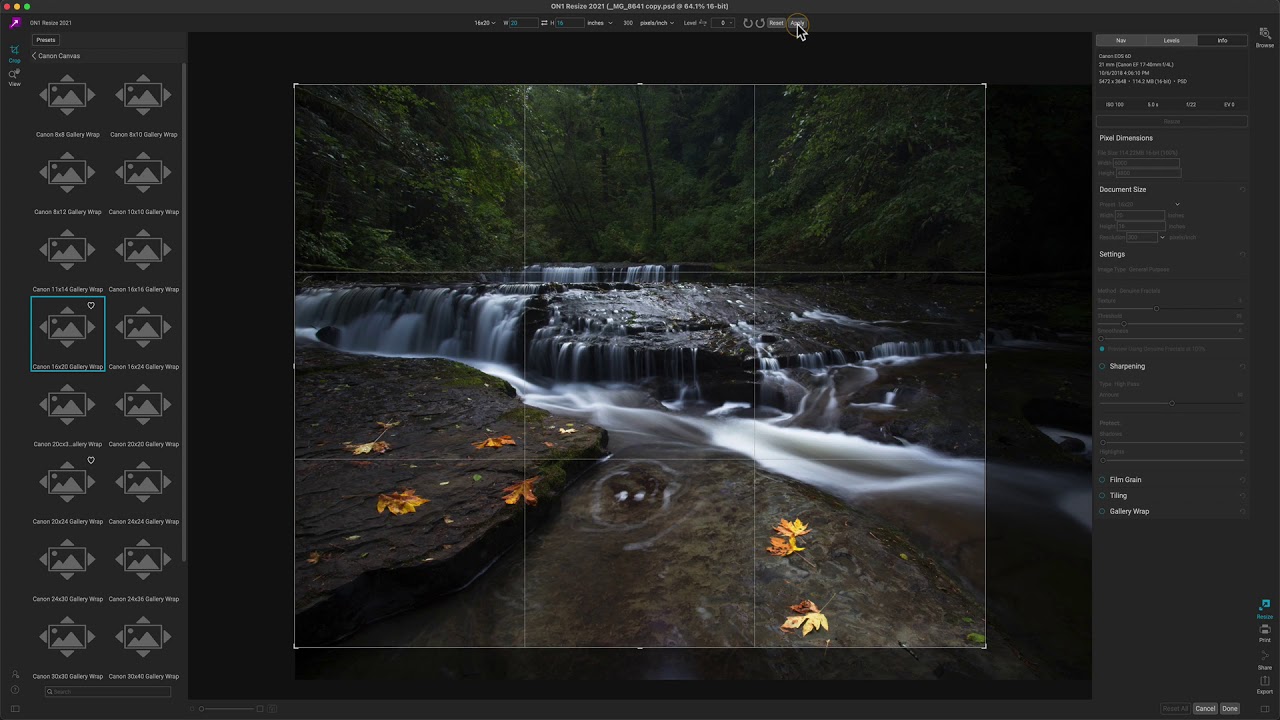Viewport: 1280px width, 720px height.
Task: Click the Pixel Dimensions heading
Action: [x=1126, y=138]
